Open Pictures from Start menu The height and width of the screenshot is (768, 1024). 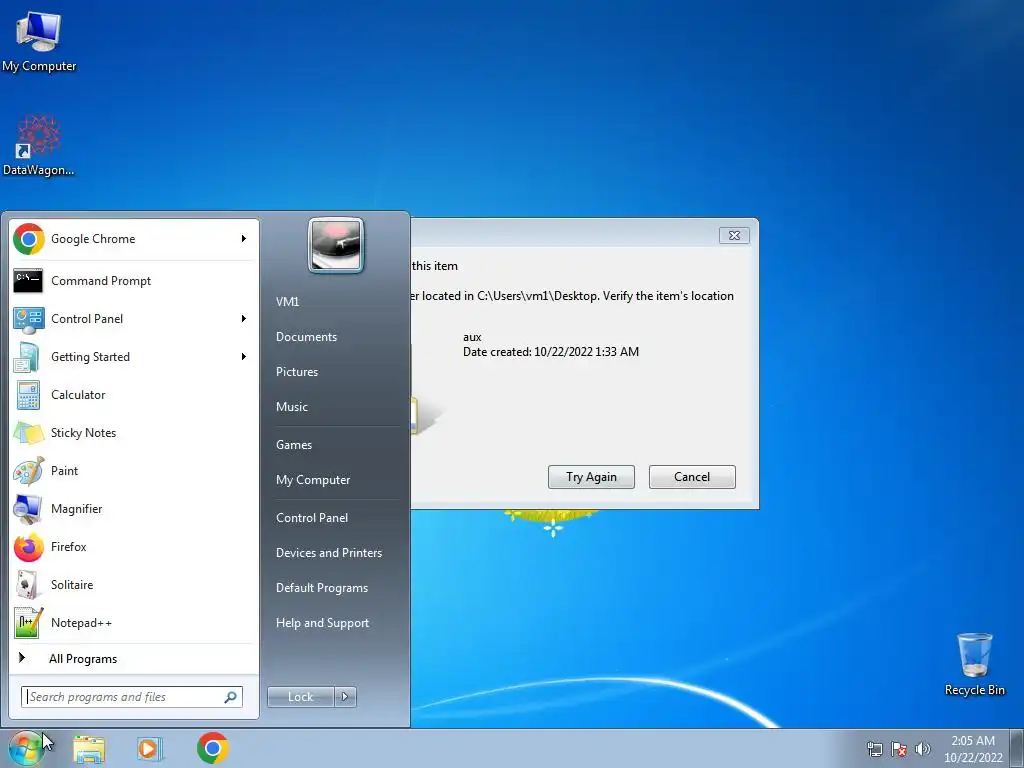tap(297, 372)
